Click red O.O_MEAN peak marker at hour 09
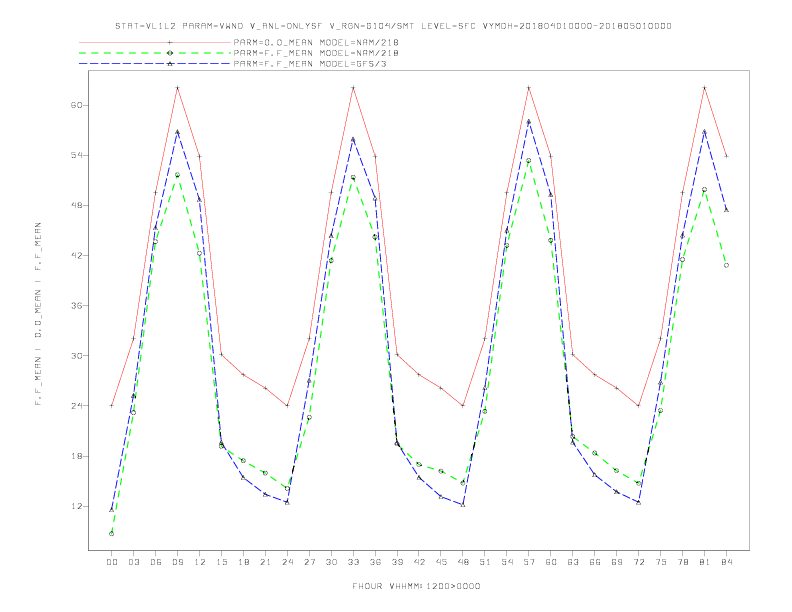The image size is (792, 612). point(177,88)
